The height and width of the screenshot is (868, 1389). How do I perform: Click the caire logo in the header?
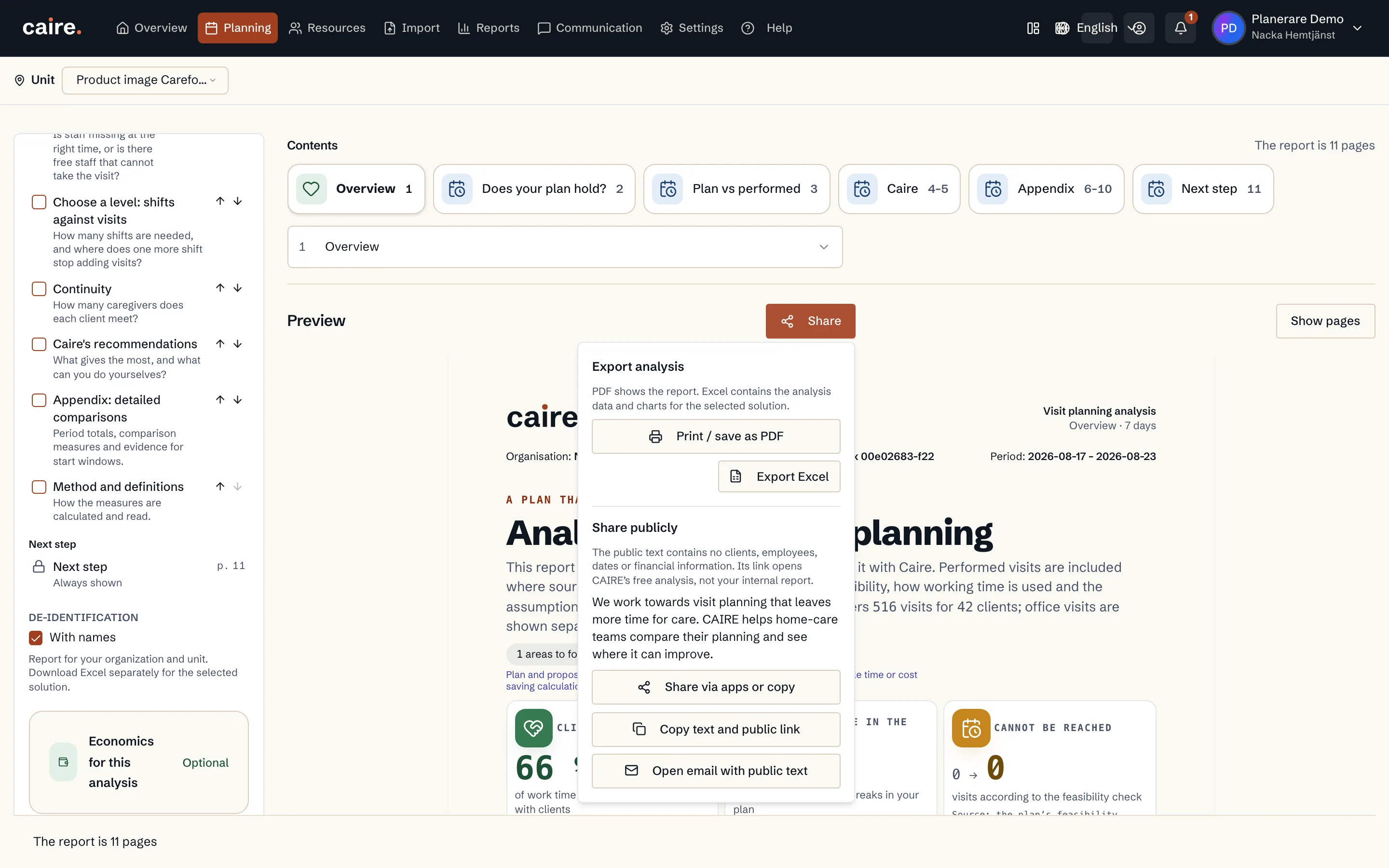pos(52,27)
